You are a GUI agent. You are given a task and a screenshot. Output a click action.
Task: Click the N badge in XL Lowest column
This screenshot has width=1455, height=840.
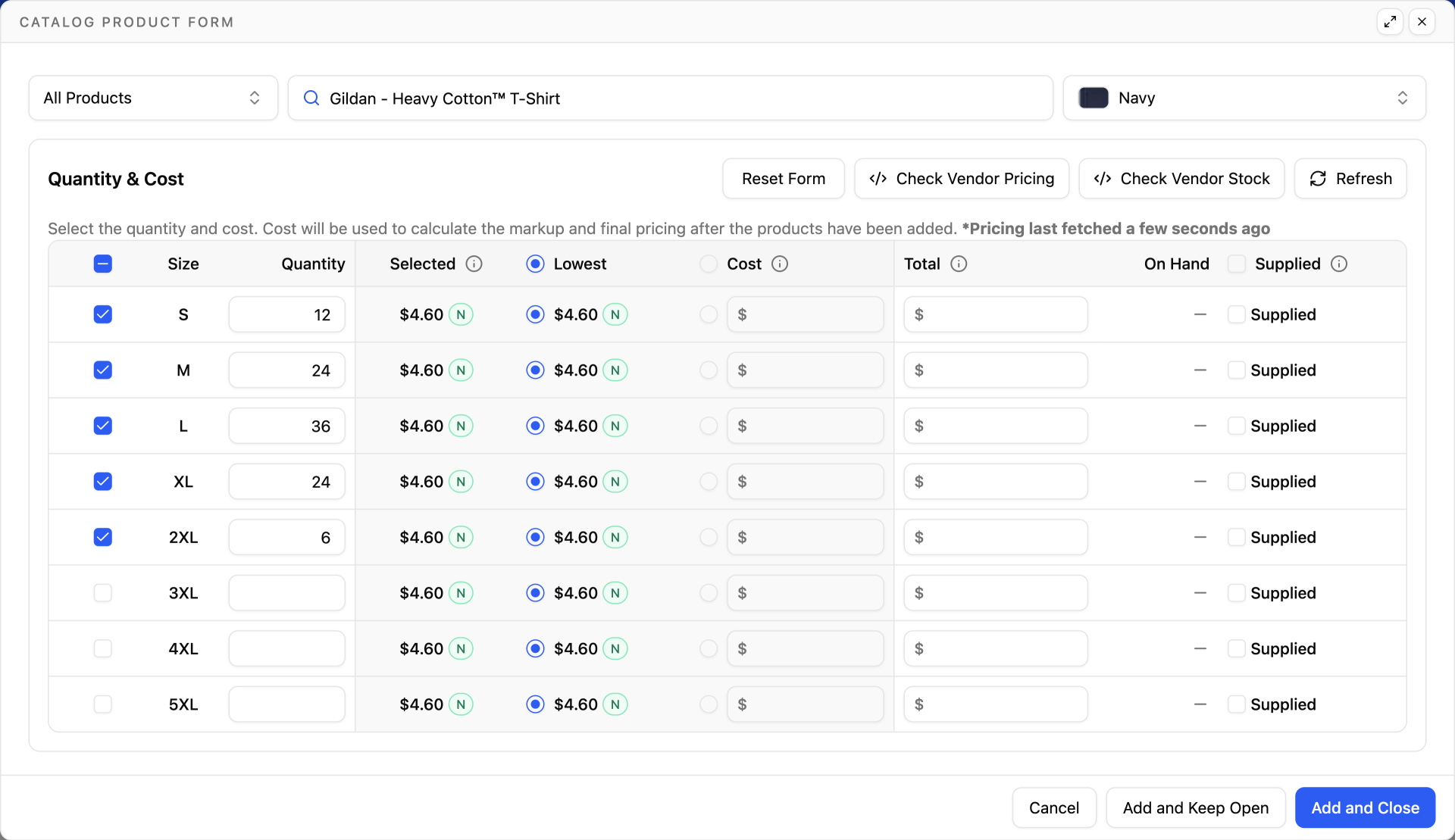(x=615, y=482)
